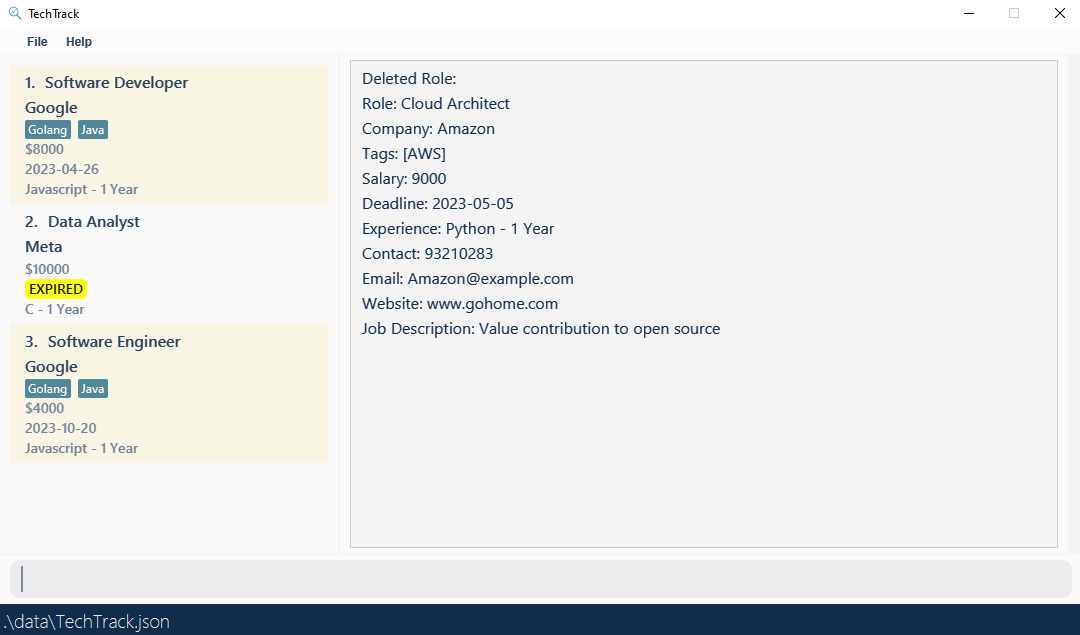The width and height of the screenshot is (1080, 635).
Task: Click the Java tag on Software Developer
Action: tap(92, 129)
